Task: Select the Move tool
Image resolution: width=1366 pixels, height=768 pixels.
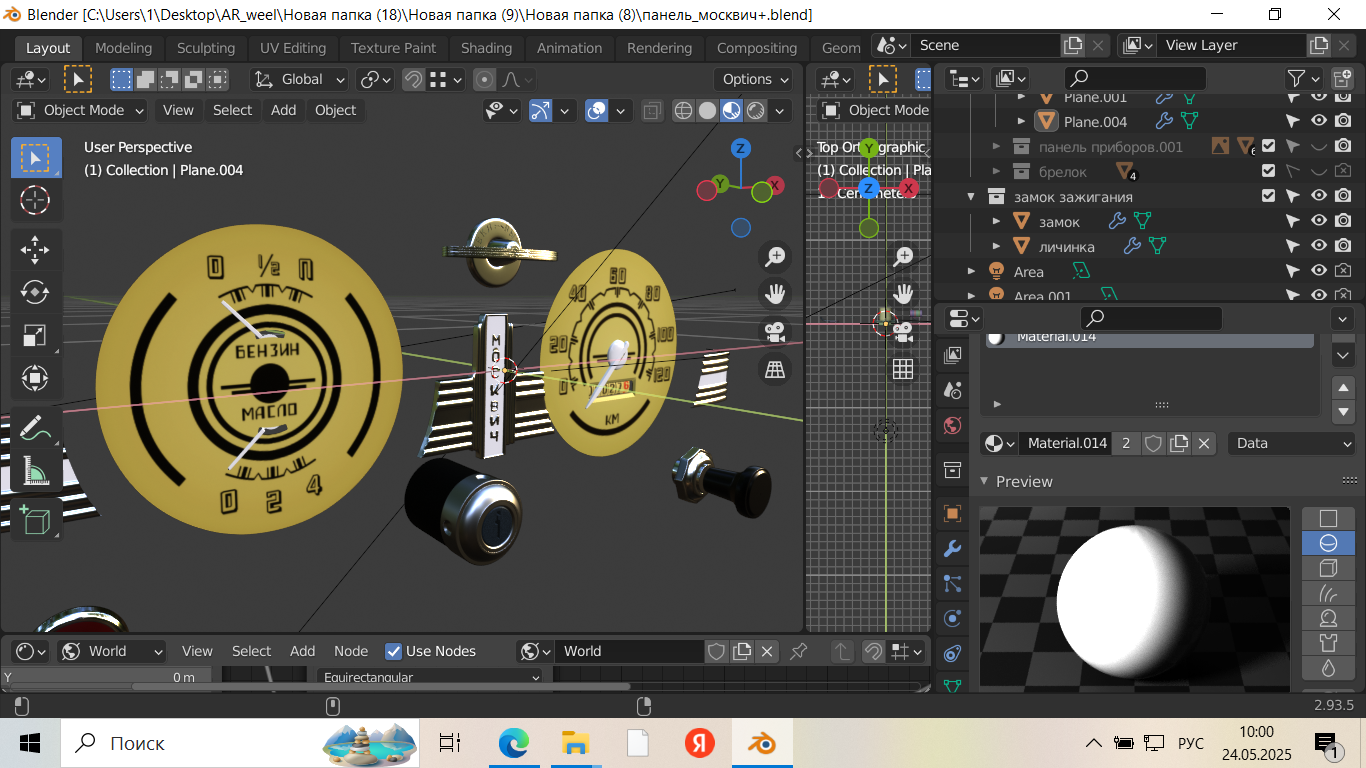Action: [35, 248]
